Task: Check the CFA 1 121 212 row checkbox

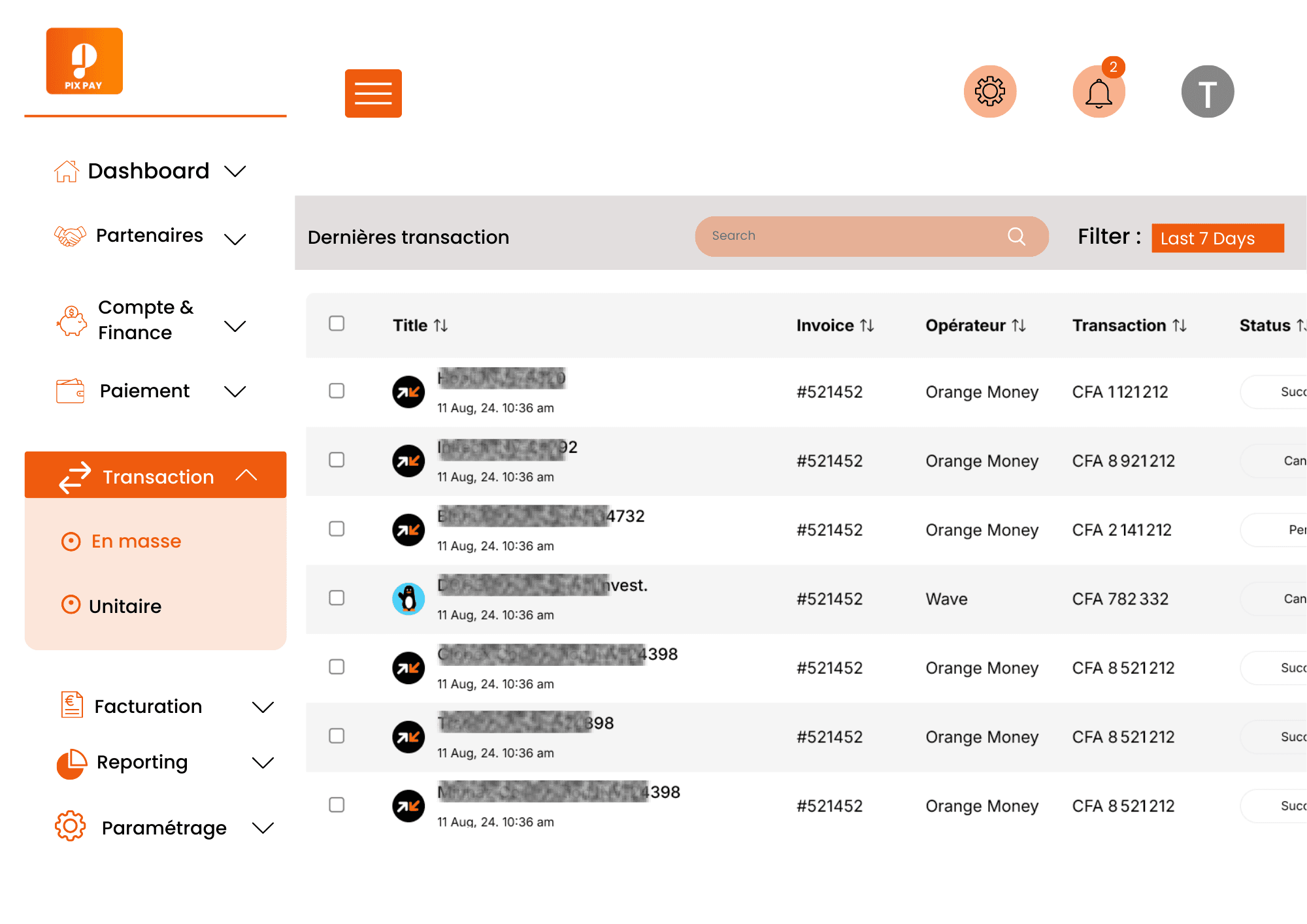Action: click(337, 391)
